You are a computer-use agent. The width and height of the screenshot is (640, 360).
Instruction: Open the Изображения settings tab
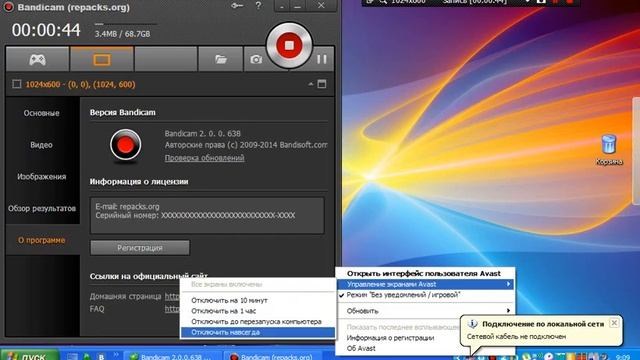pos(41,177)
